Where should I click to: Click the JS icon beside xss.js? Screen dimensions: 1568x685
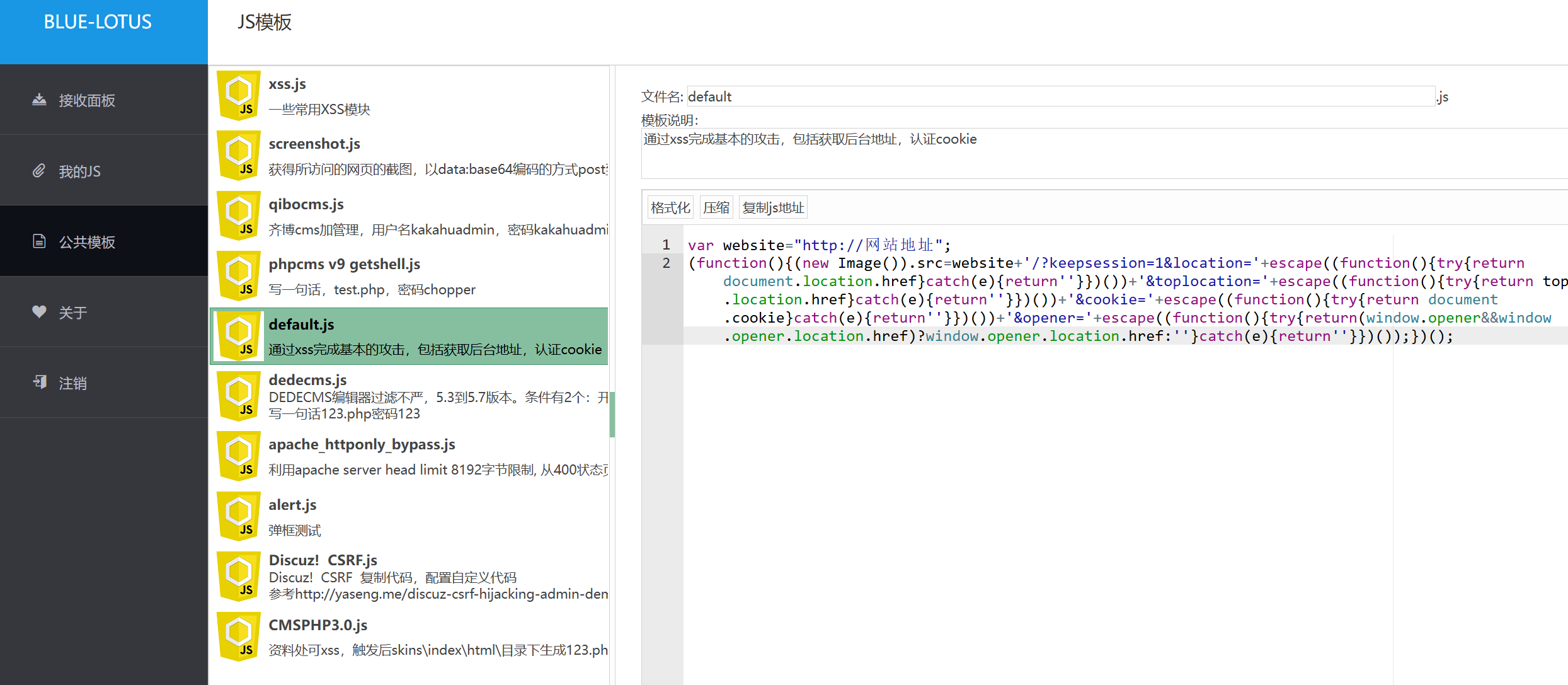click(239, 95)
